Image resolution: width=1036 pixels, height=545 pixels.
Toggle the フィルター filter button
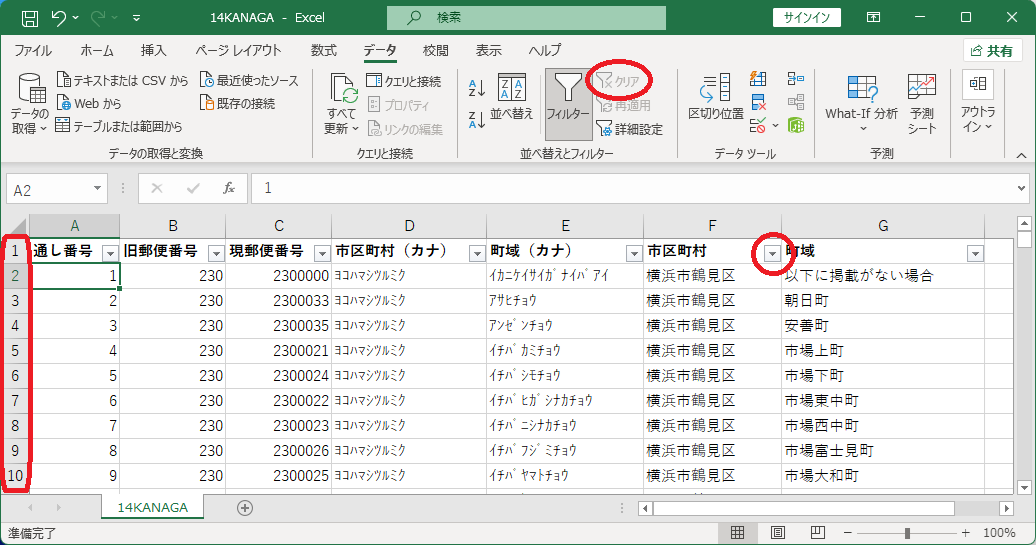click(x=568, y=103)
